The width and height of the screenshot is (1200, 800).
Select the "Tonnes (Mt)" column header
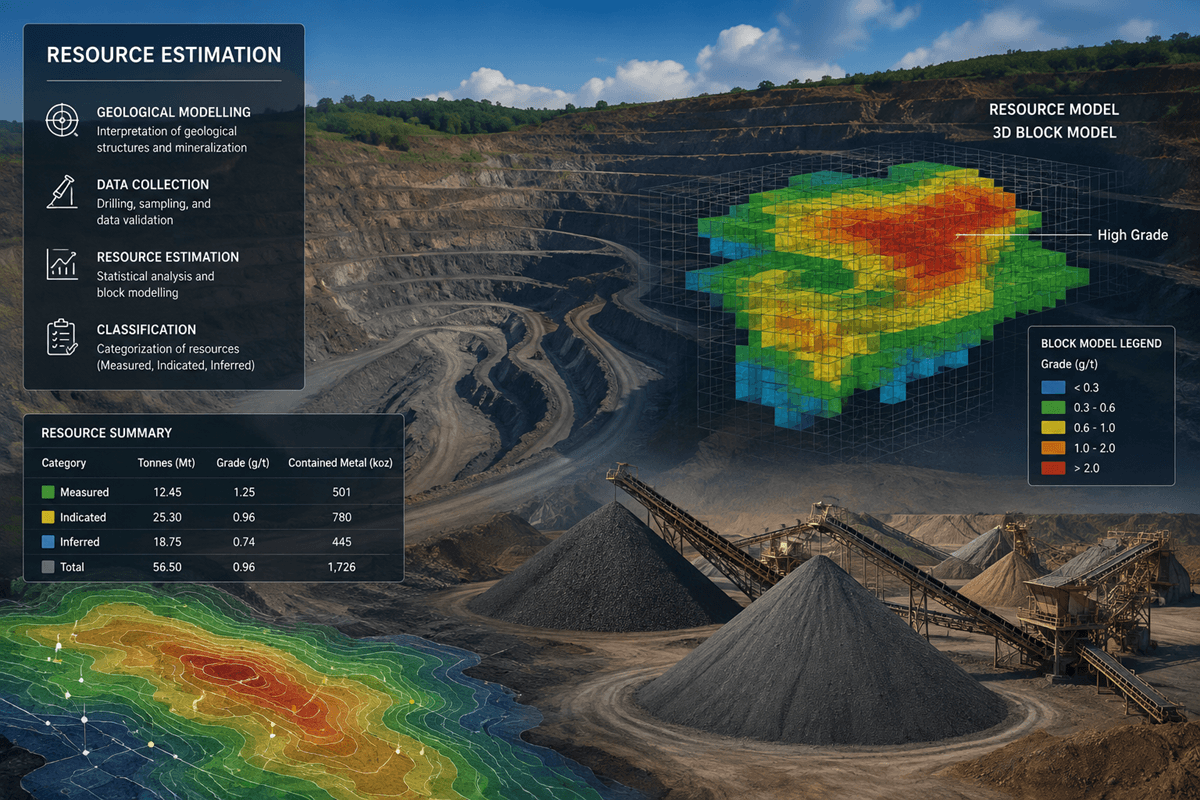pyautogui.click(x=166, y=463)
